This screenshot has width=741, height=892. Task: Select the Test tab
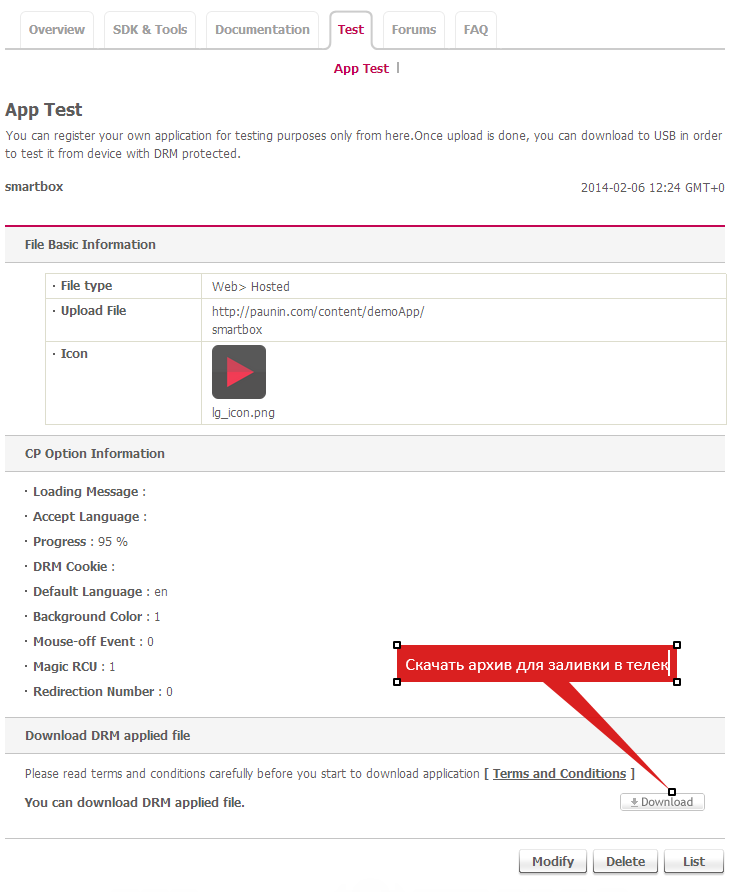coord(351,30)
